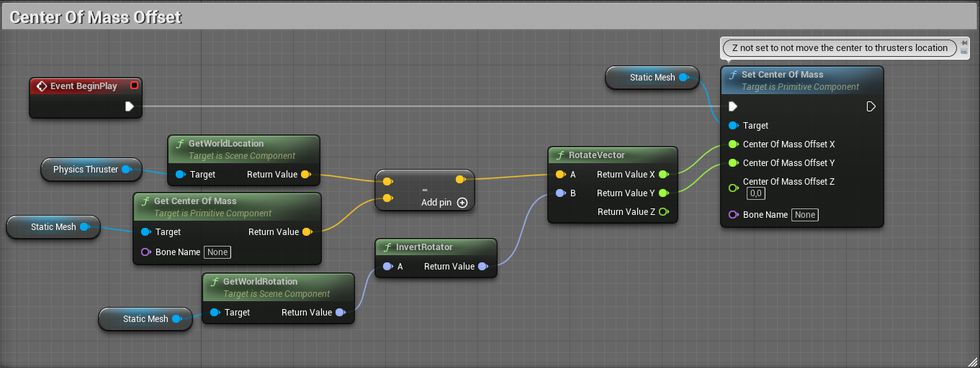Select the Event BeginPlay node title
Screen dimensions: 980x368
[x=84, y=86]
